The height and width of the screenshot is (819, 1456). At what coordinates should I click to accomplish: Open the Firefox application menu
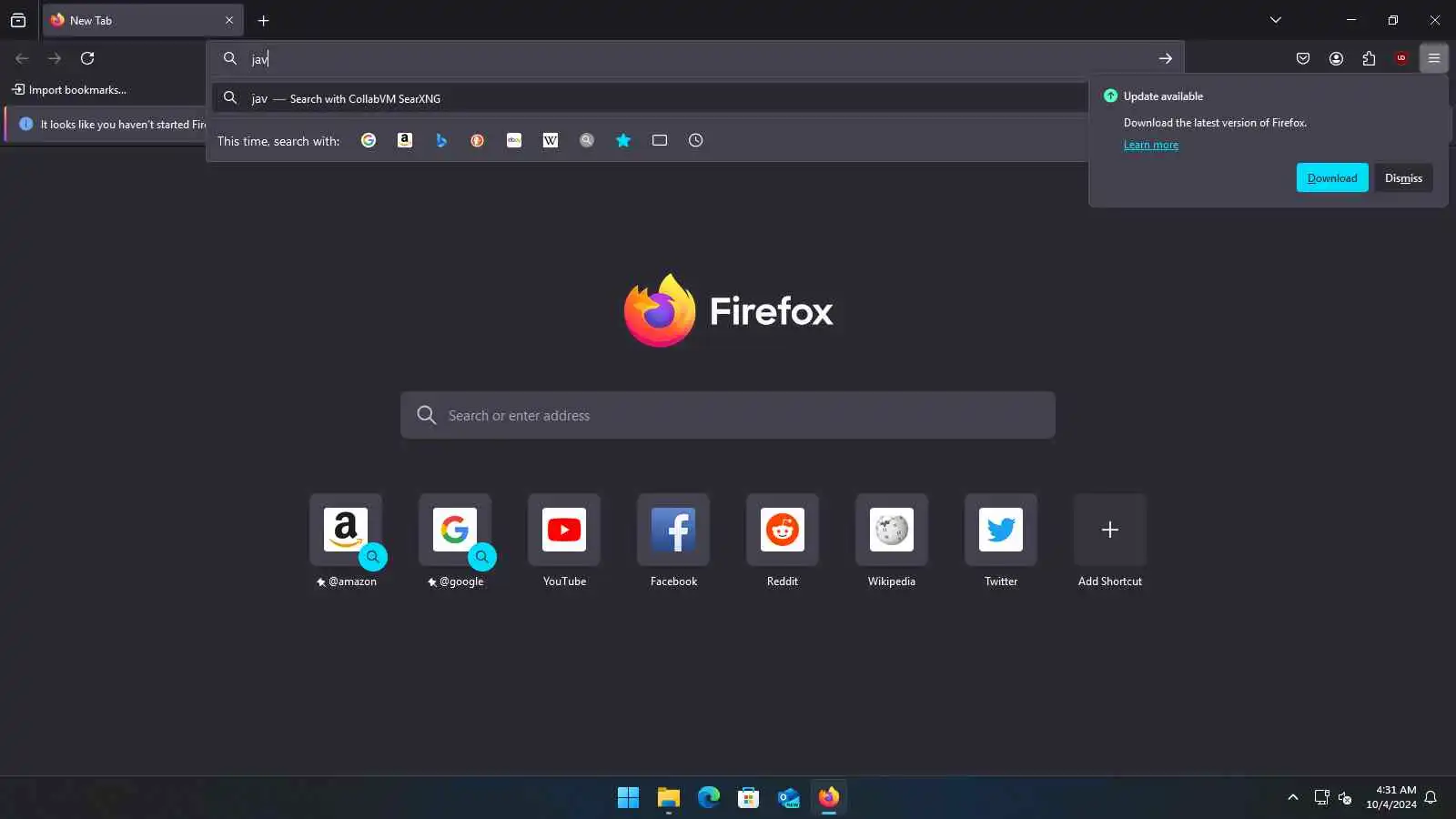click(x=1434, y=58)
